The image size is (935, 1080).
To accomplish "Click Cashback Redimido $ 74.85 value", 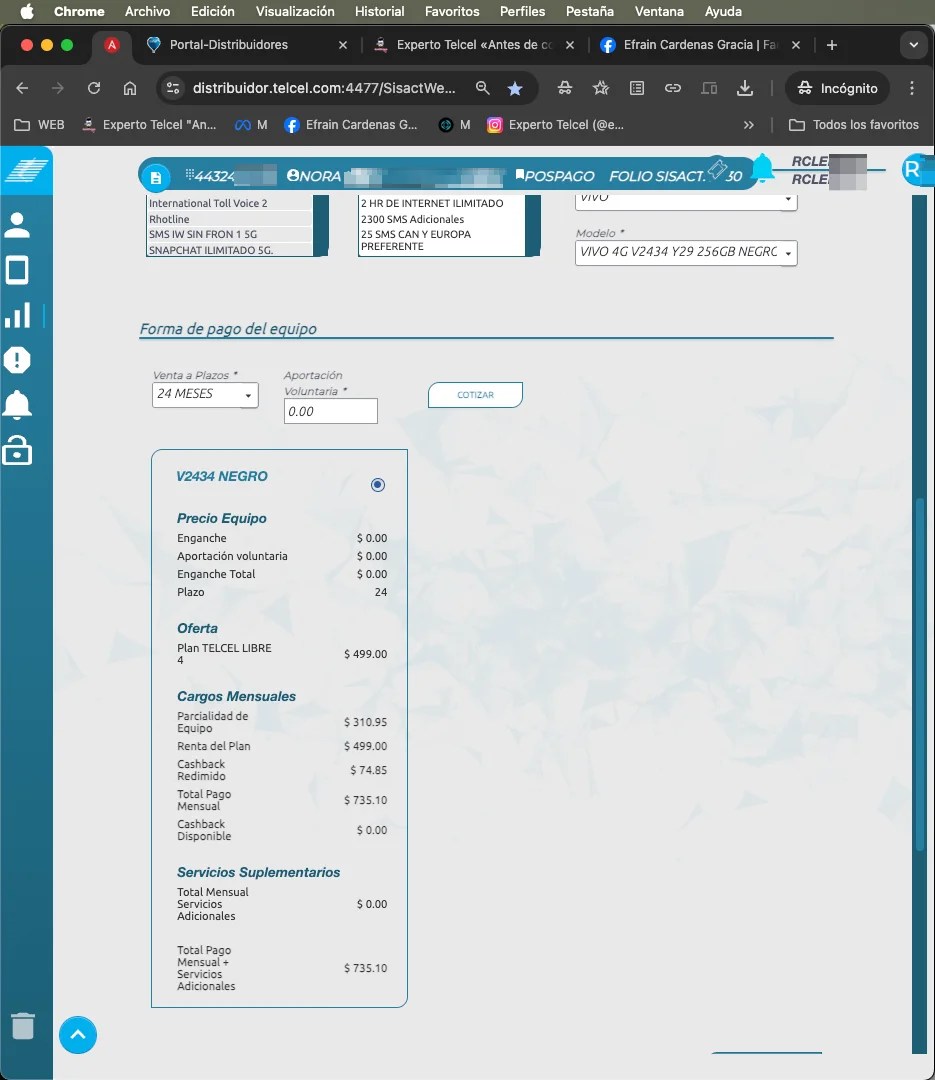I will pos(368,770).
